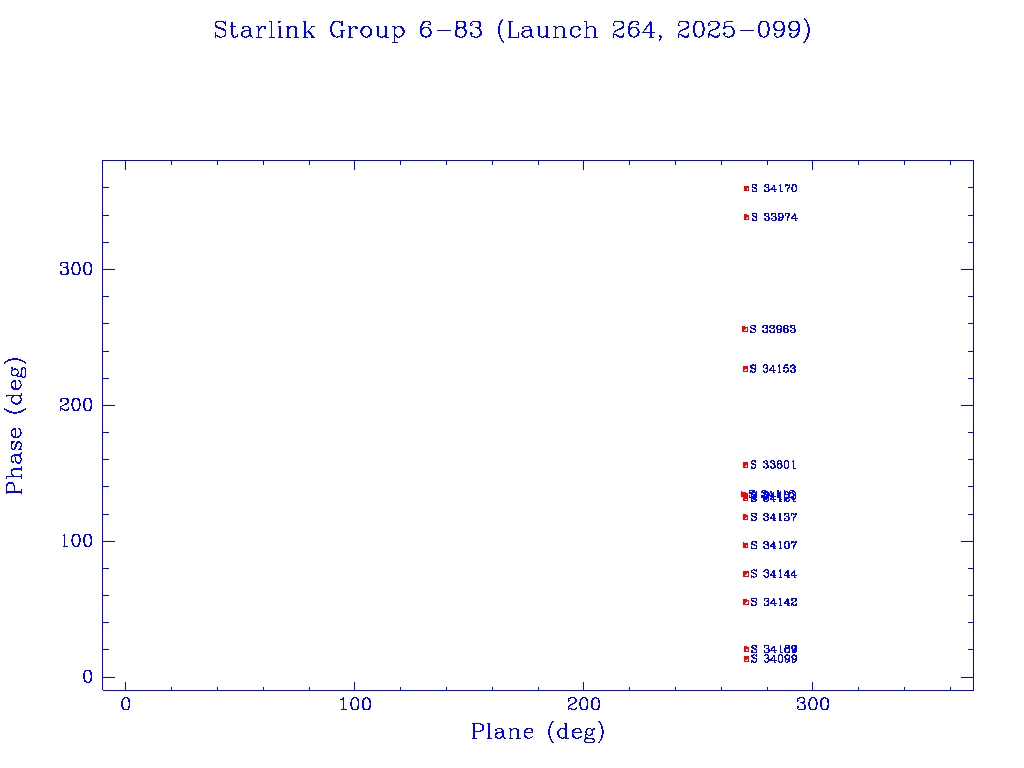This screenshot has height=768, width=1024.
Task: Pick the red marker next to S 34137
Action: (745, 517)
